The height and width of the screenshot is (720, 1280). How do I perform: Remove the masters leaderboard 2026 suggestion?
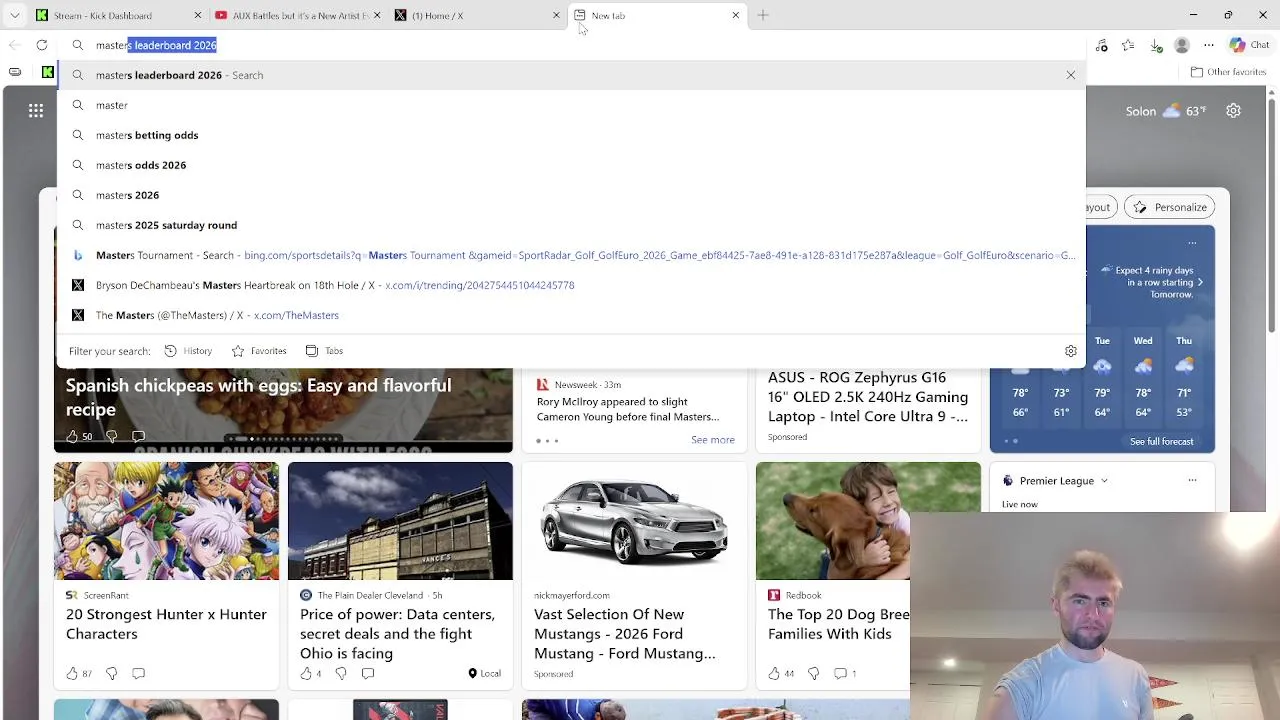click(x=1070, y=75)
